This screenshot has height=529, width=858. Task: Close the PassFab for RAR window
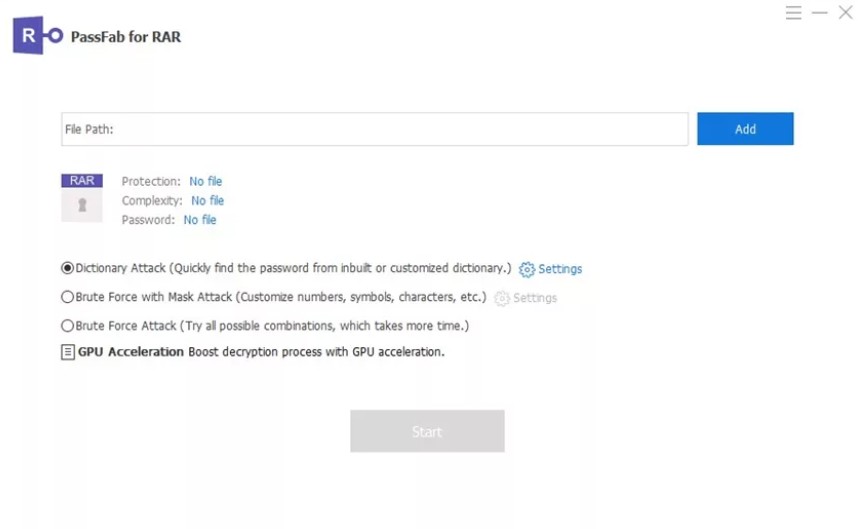pyautogui.click(x=845, y=13)
